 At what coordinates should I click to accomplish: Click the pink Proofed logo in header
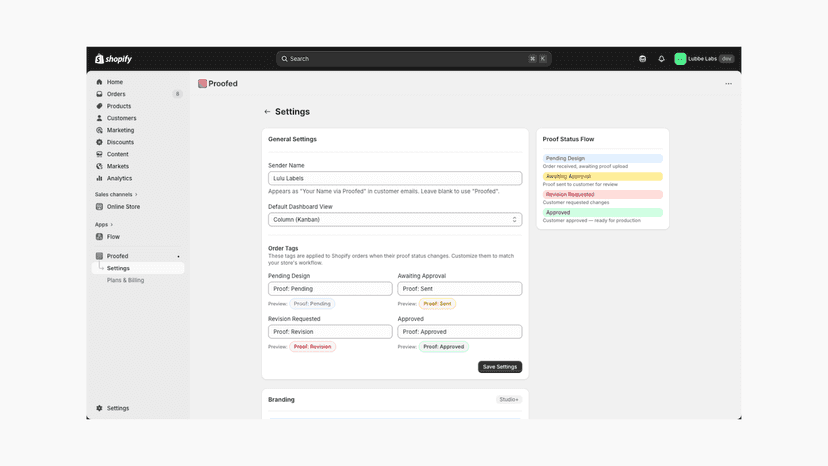[202, 83]
